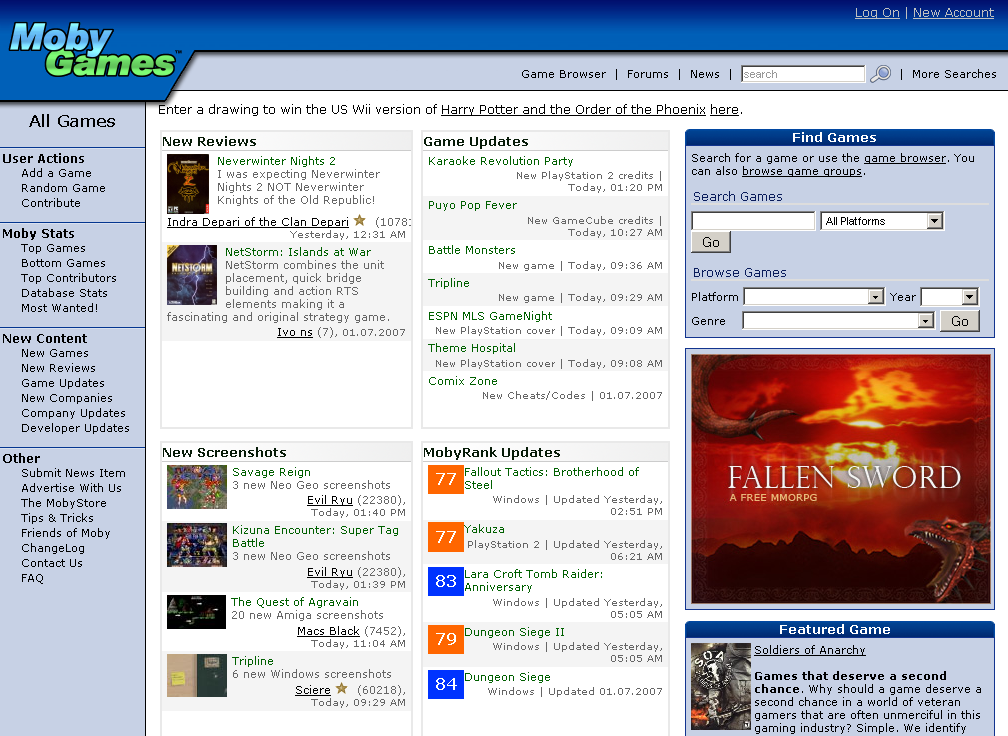1008x736 pixels.
Task: Click Contribute in User Actions
Action: tap(51, 202)
